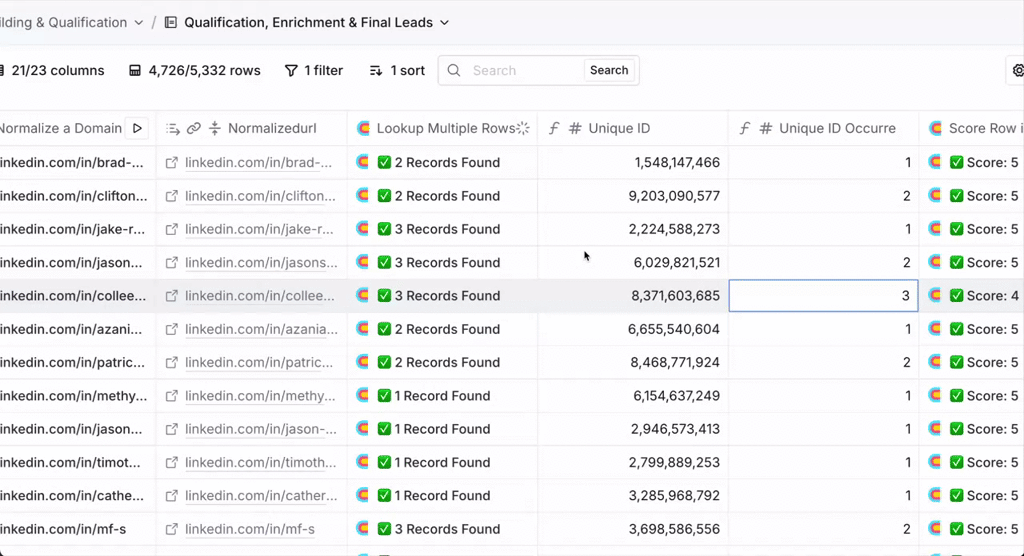The height and width of the screenshot is (556, 1024).
Task: Click the settings gear icon at right edge
Action: [1017, 71]
